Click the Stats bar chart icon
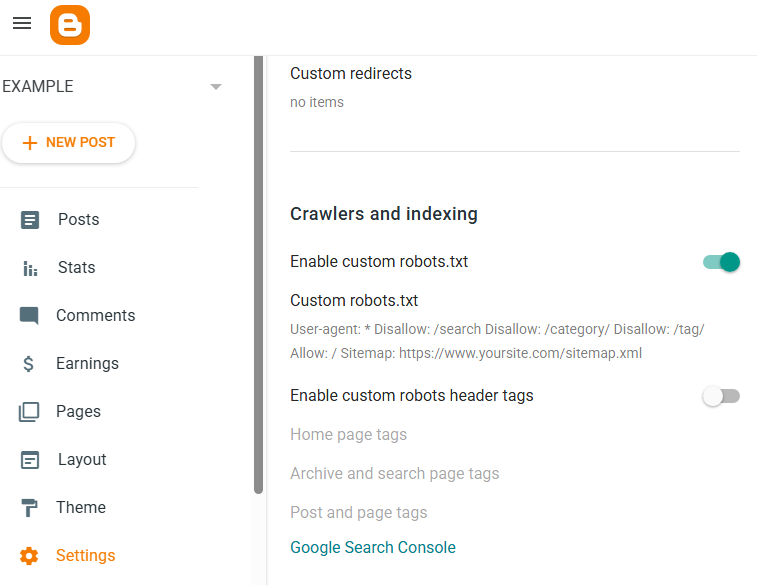 pos(30,268)
